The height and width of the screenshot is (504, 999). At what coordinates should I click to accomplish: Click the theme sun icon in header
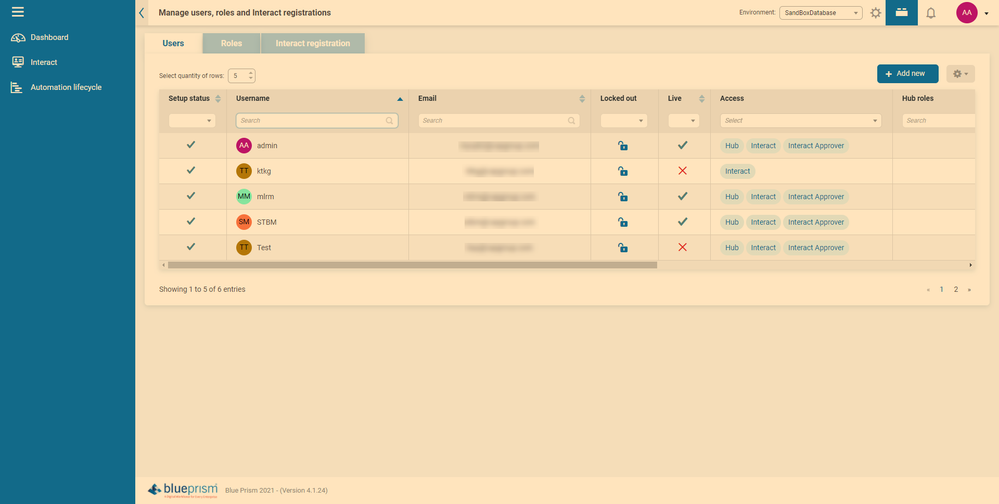pyautogui.click(x=875, y=13)
